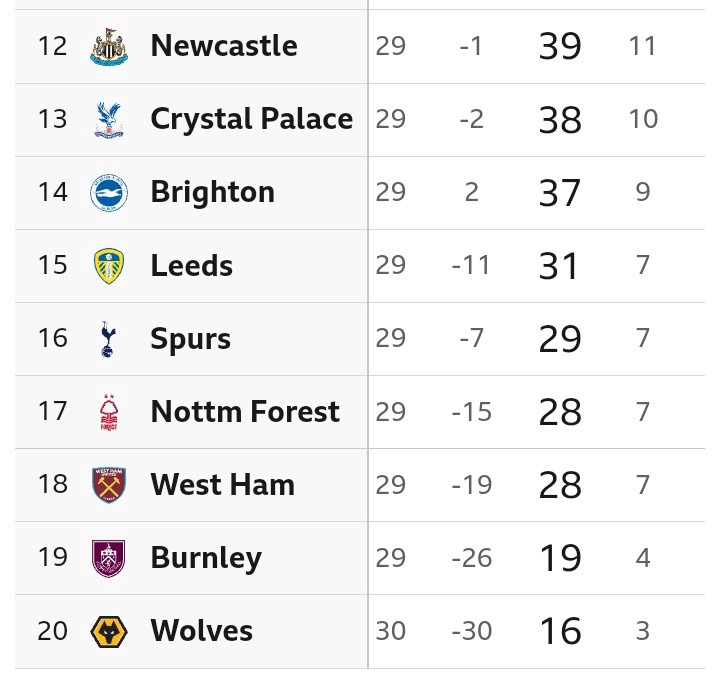Open Nottm Forest team page
This screenshot has height=675, width=720.
pyautogui.click(x=245, y=412)
